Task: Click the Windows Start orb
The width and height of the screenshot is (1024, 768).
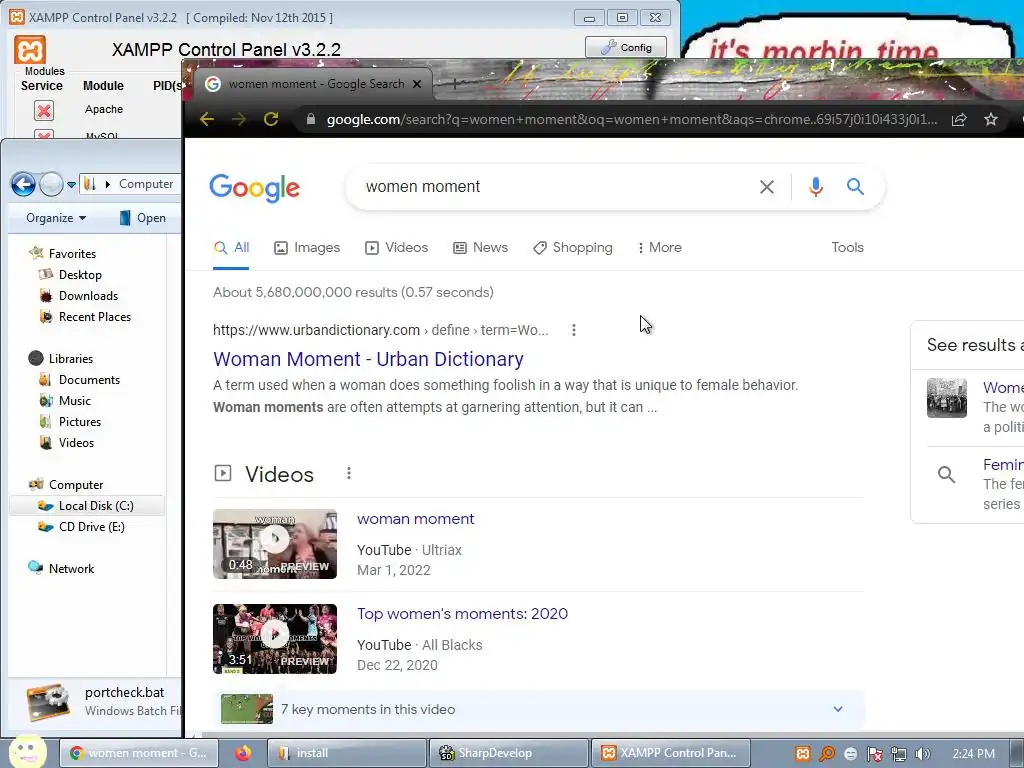Action: (x=27, y=752)
